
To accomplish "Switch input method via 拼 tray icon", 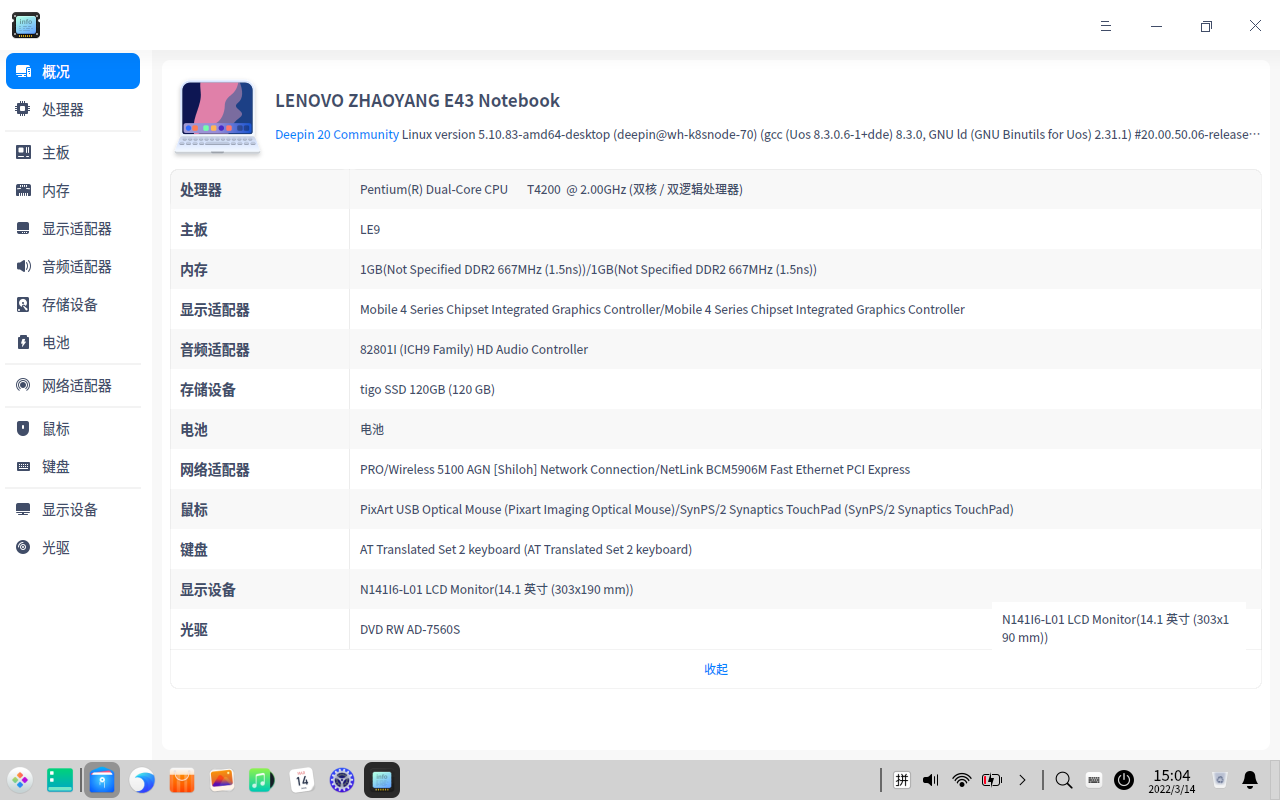I will (901, 780).
